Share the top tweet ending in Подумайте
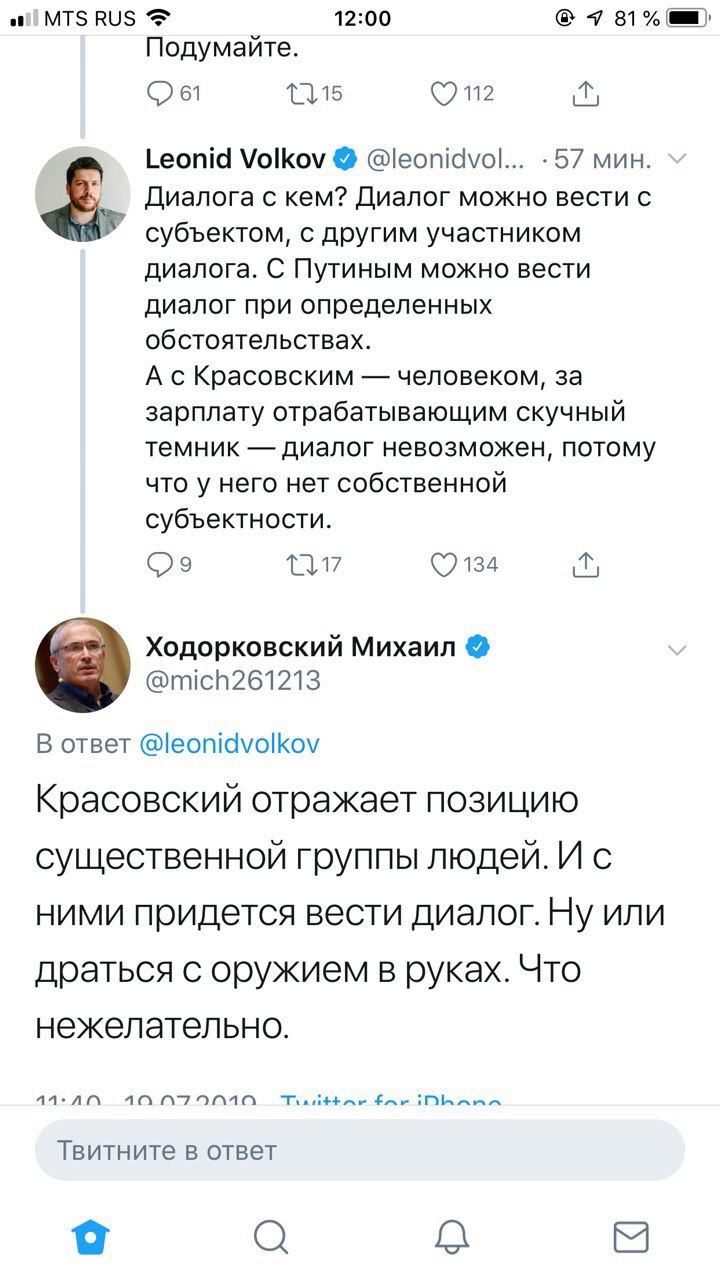Screen dimensions: 720x1280 pyautogui.click(x=586, y=94)
